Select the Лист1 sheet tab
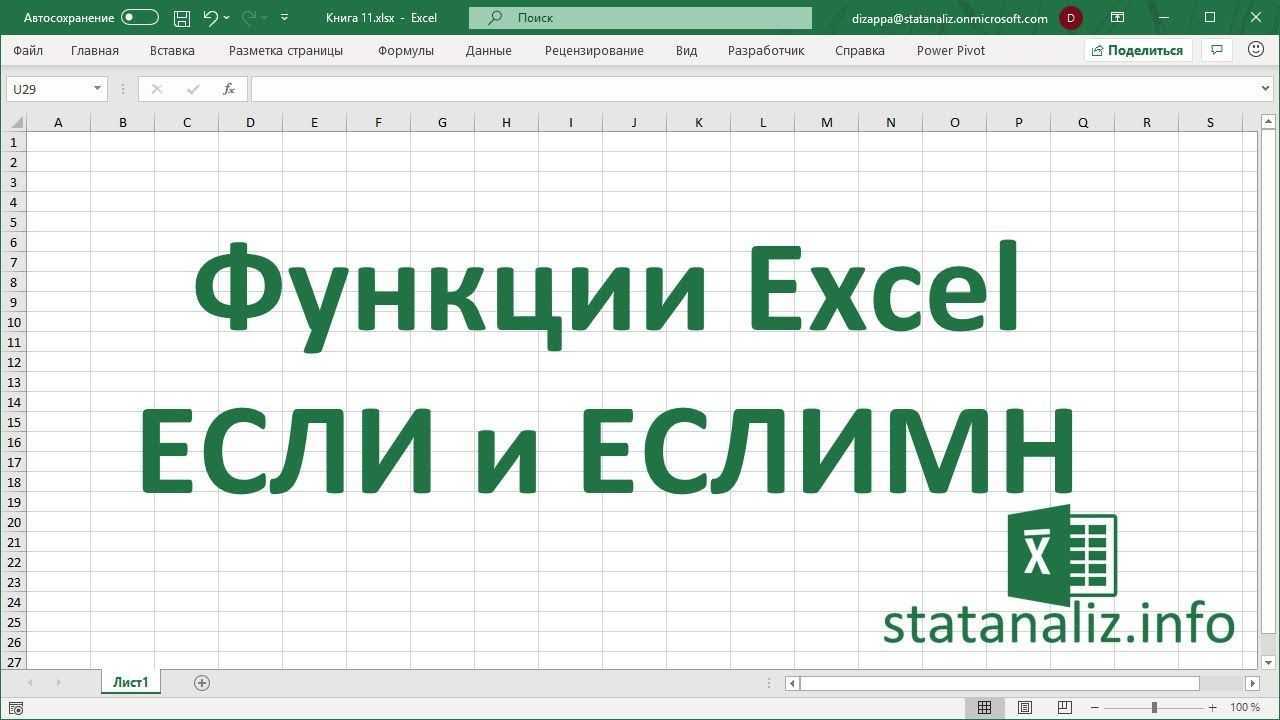Screen dimensions: 1280x720 130,682
